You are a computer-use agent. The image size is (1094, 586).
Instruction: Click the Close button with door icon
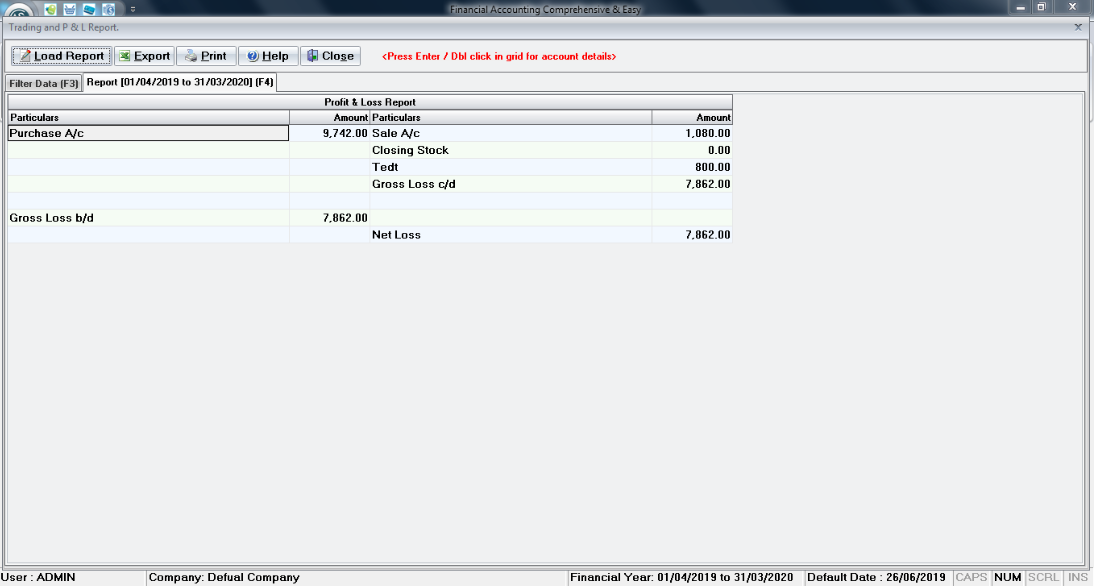click(329, 56)
